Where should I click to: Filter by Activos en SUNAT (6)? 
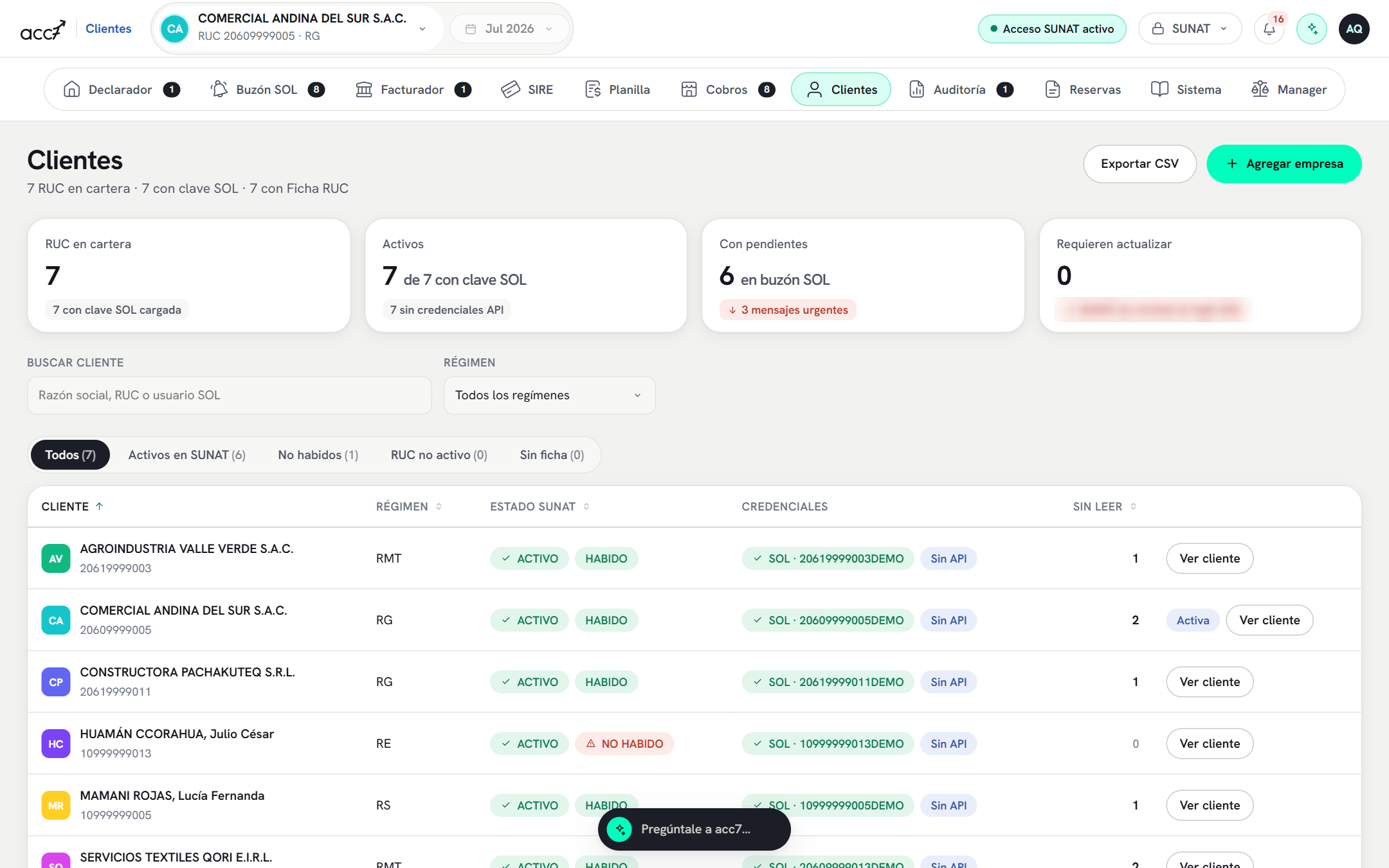[x=186, y=455]
